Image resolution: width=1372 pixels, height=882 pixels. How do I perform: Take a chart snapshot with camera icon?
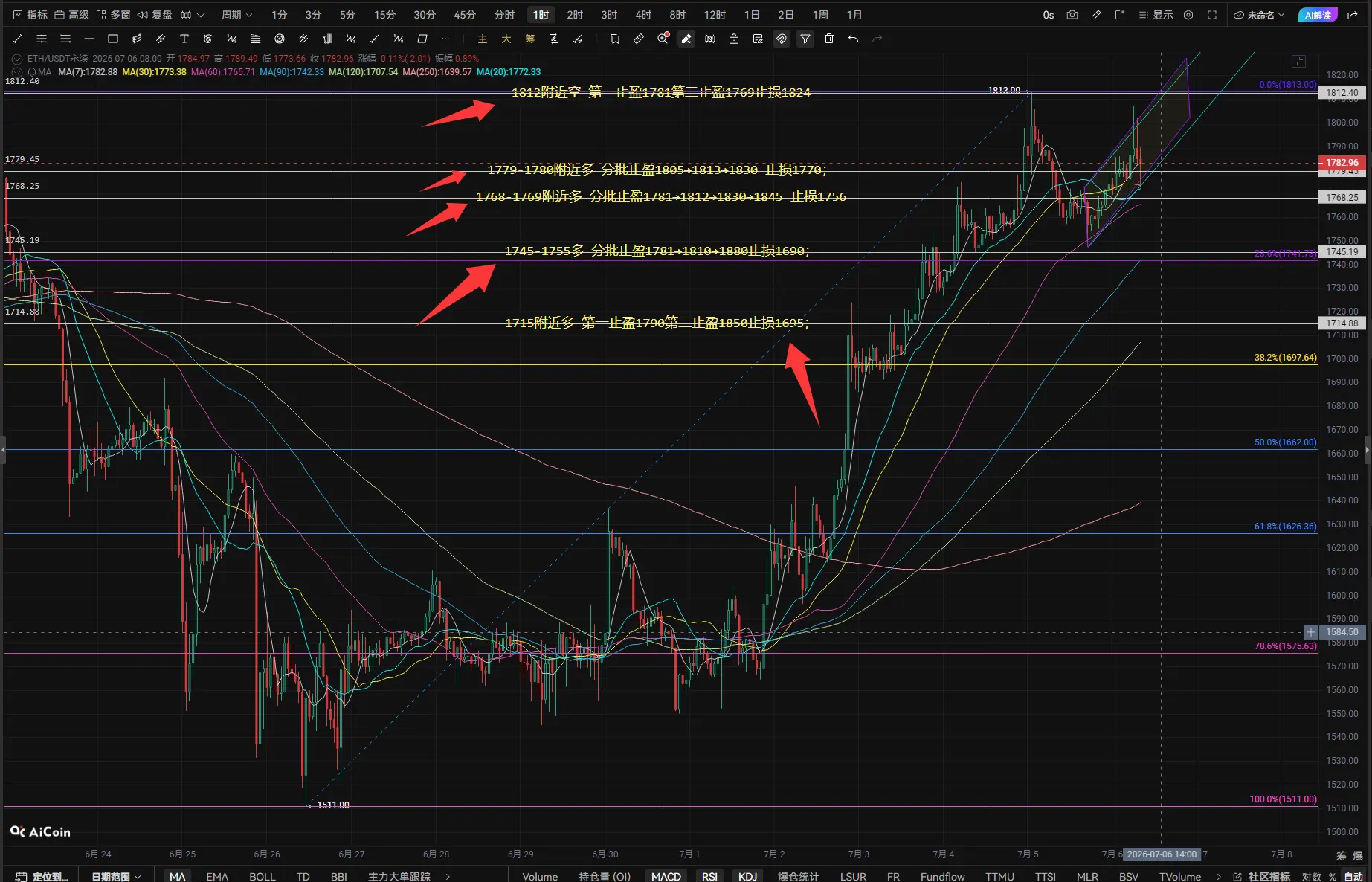coord(1072,15)
